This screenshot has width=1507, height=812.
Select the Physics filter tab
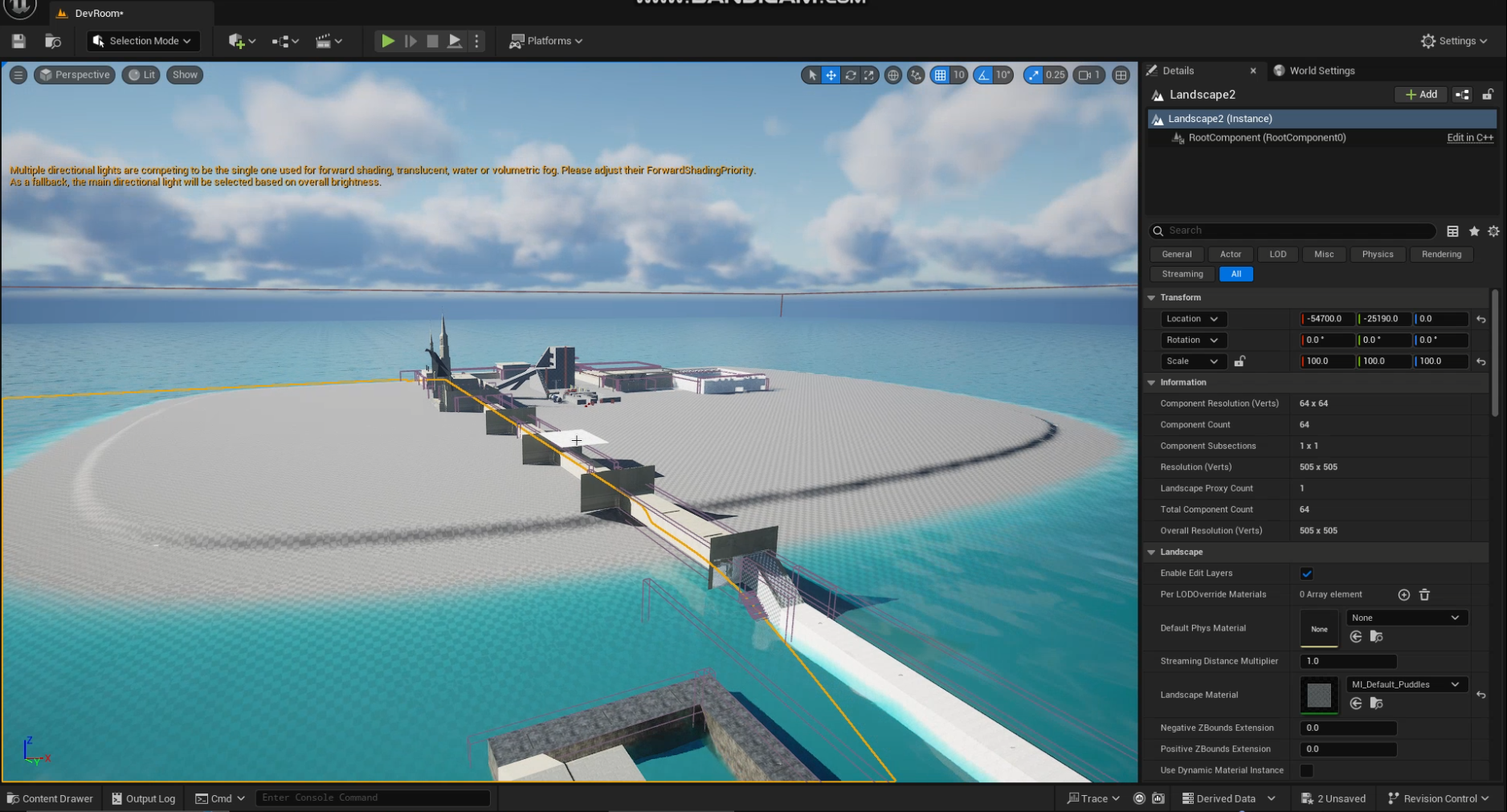click(x=1377, y=255)
